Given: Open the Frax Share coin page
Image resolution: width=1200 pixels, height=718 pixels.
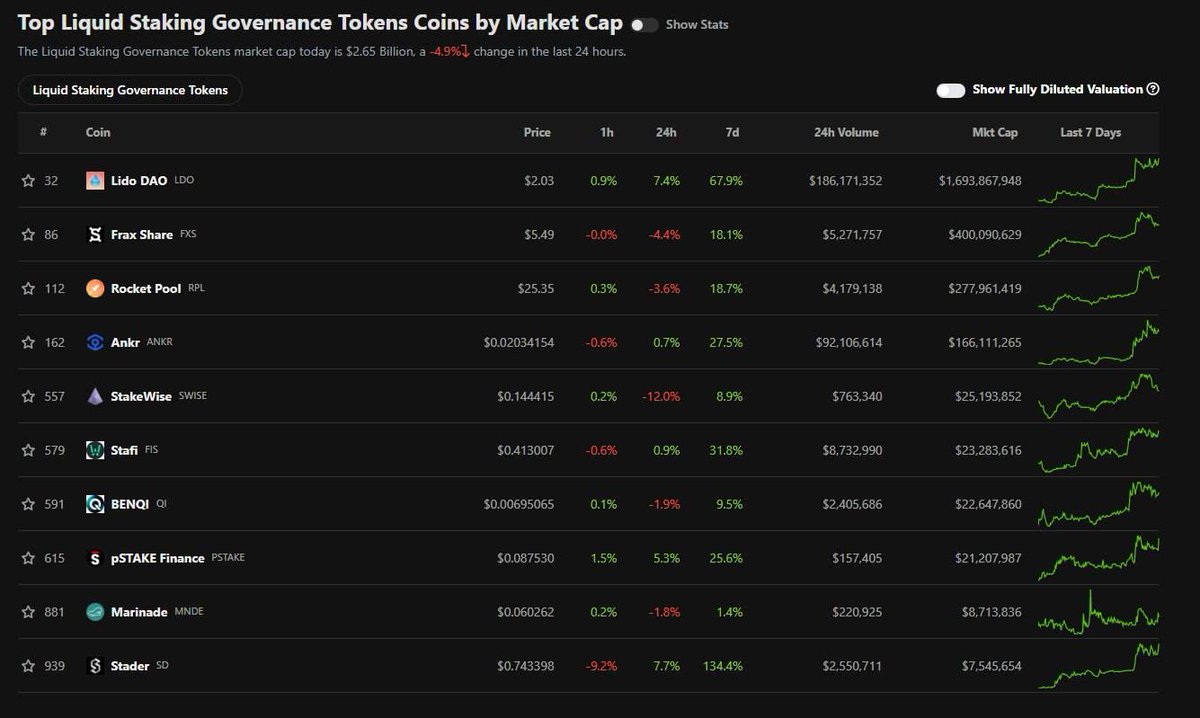Looking at the screenshot, I should pos(142,235).
